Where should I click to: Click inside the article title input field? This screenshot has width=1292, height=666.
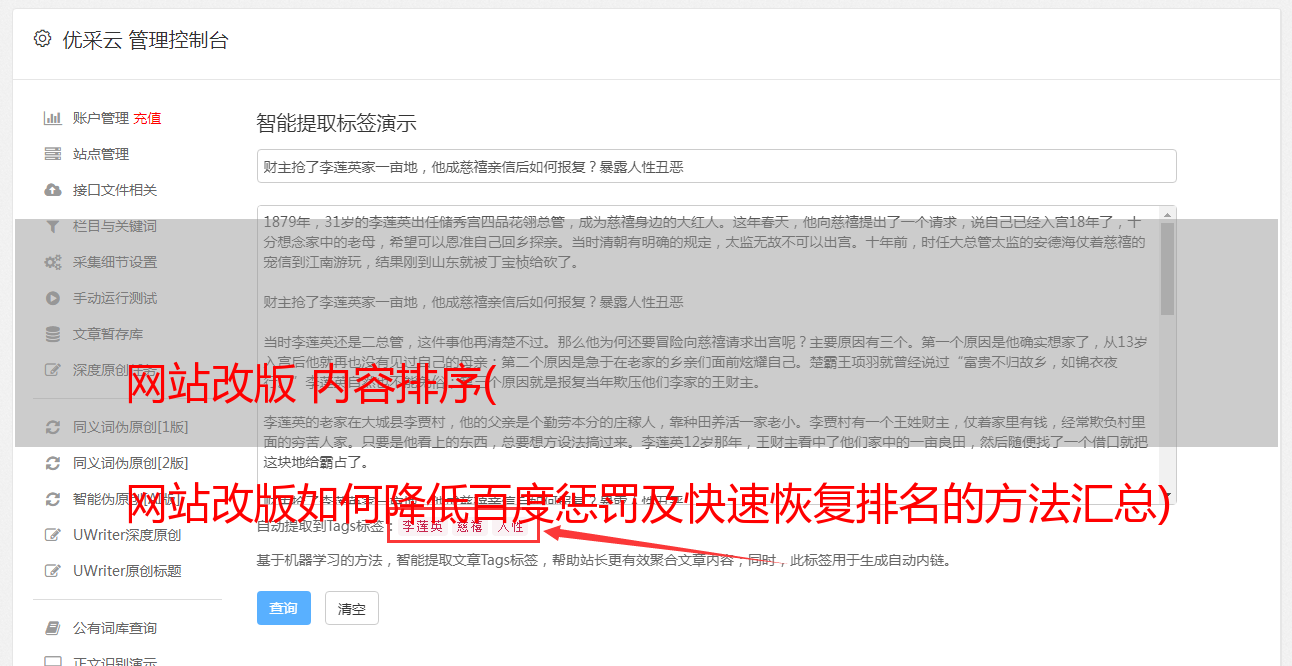716,166
